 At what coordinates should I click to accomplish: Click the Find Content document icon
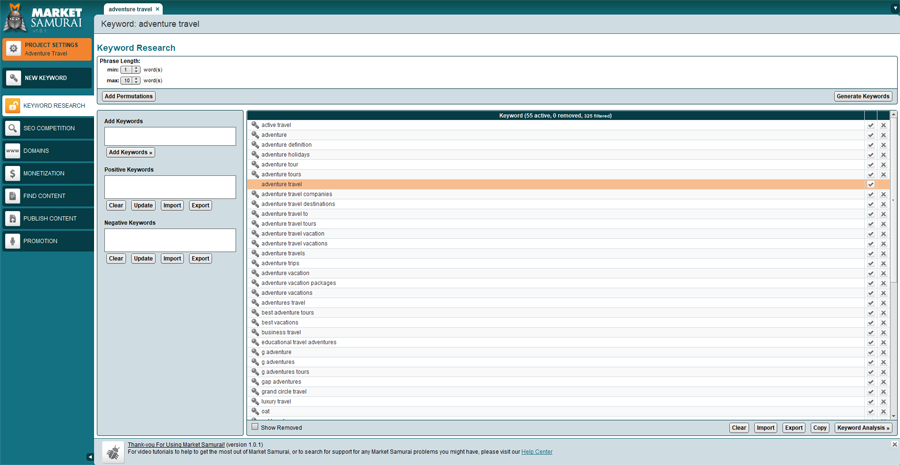[x=13, y=196]
